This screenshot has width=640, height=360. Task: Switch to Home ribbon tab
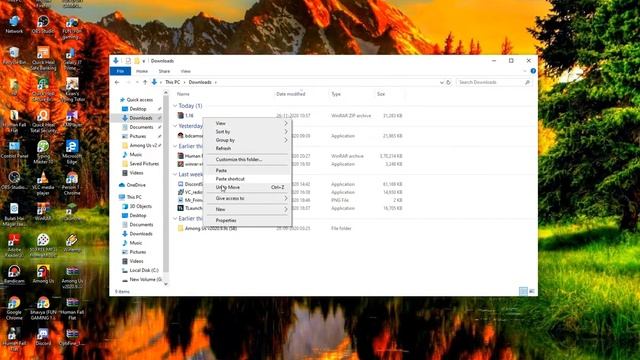click(x=142, y=71)
